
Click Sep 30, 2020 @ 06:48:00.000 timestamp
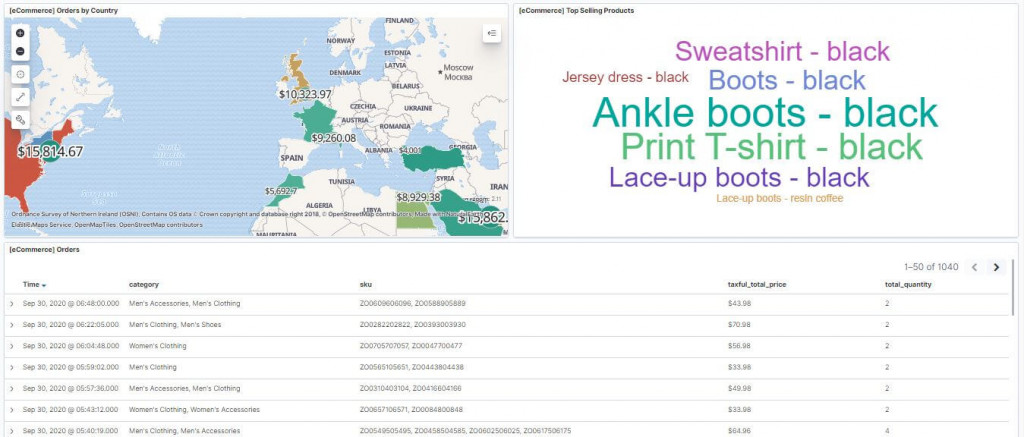tap(71, 304)
